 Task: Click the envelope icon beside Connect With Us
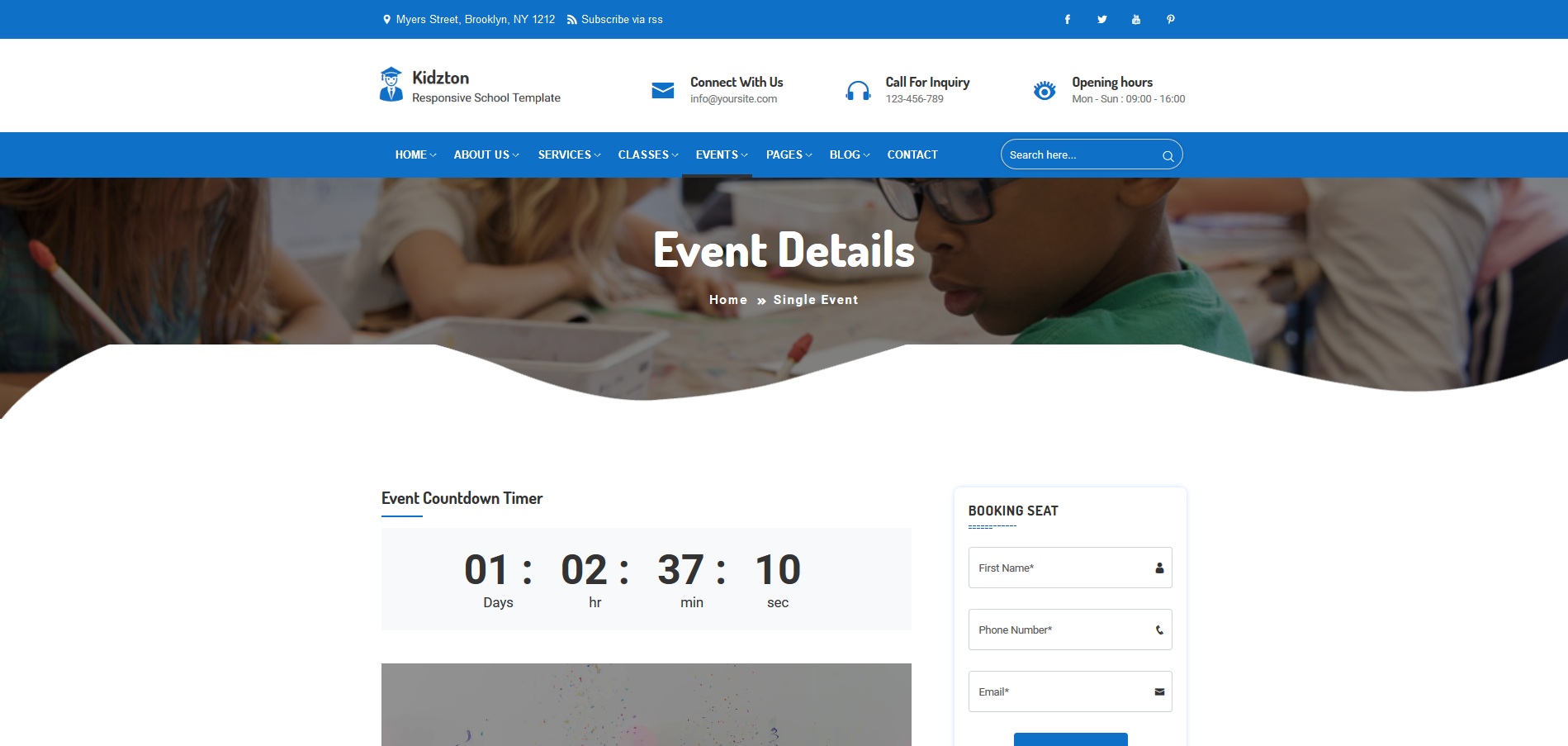coord(663,90)
